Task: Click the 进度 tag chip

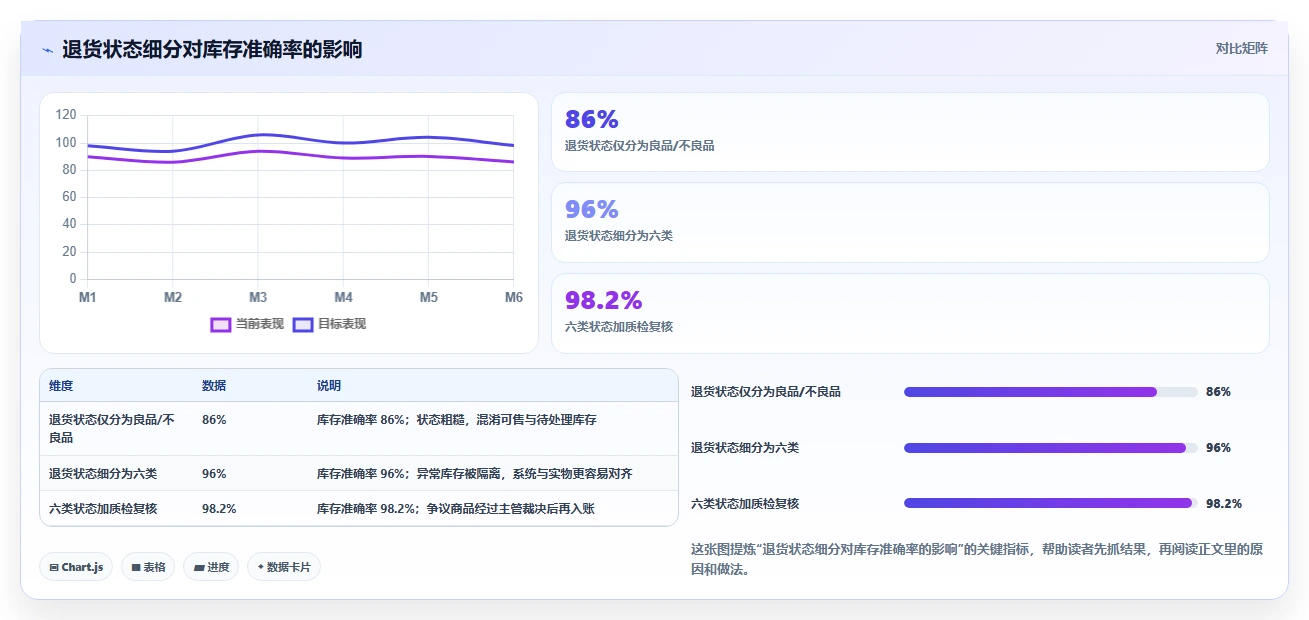Action: tap(211, 567)
